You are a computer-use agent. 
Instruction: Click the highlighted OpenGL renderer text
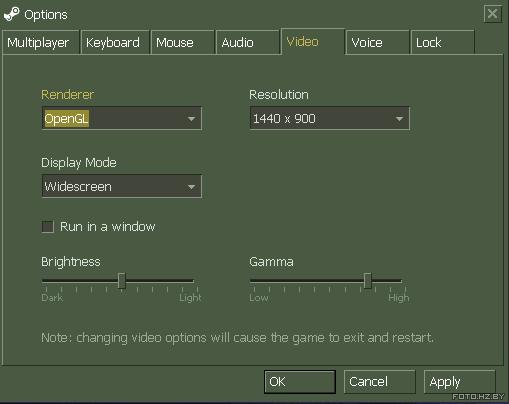point(66,119)
